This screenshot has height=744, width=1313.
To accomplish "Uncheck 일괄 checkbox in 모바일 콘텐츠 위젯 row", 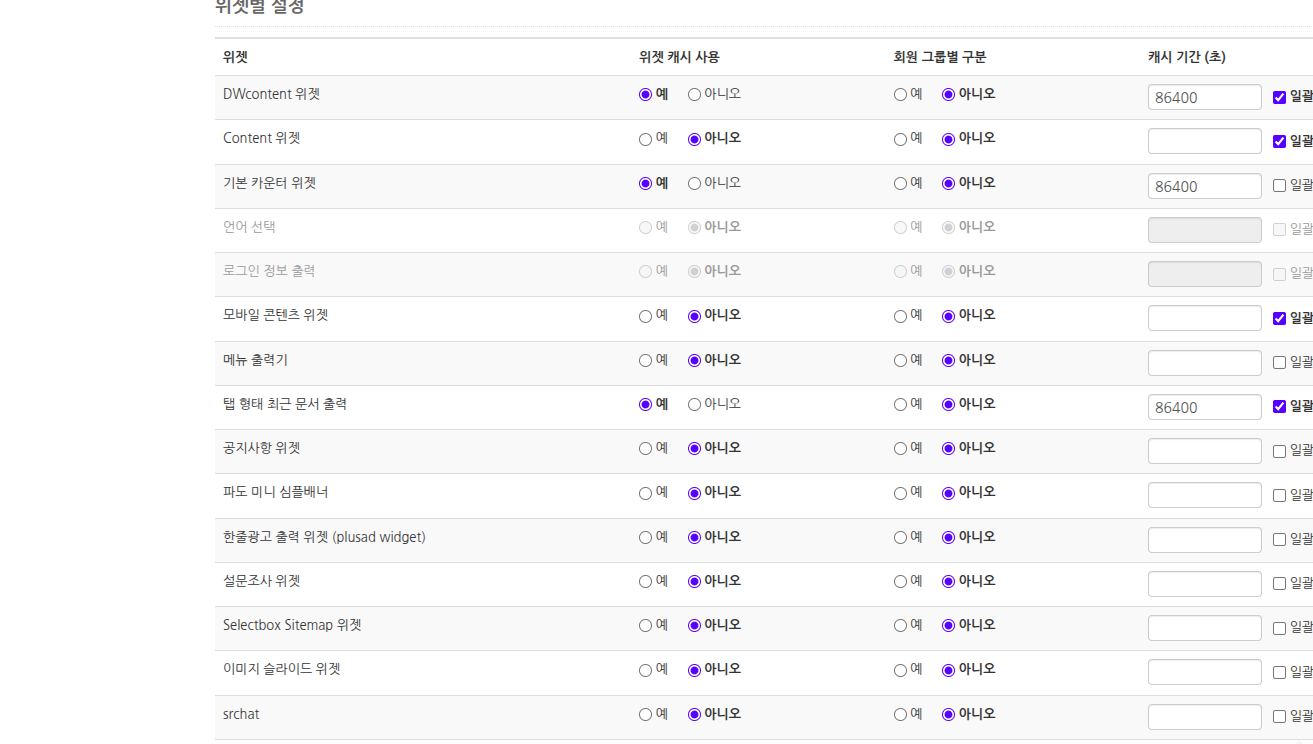I will point(1279,318).
